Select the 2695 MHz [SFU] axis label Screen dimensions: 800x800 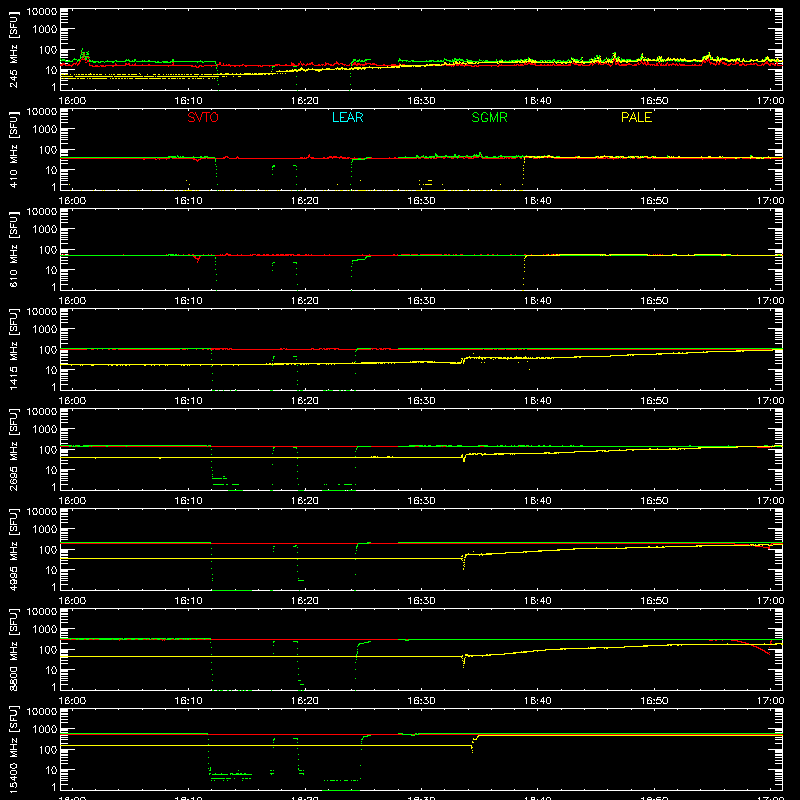point(13,450)
